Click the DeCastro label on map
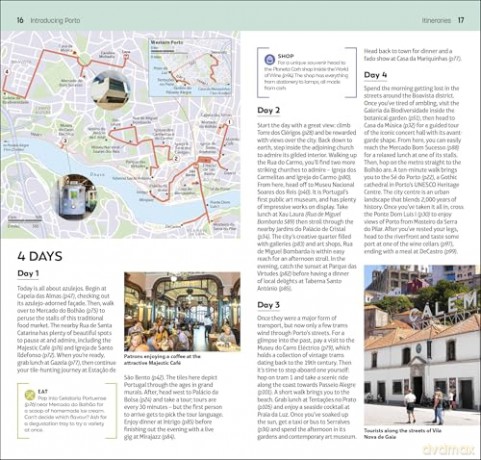The width and height of the screenshot is (481, 460). 173,226
